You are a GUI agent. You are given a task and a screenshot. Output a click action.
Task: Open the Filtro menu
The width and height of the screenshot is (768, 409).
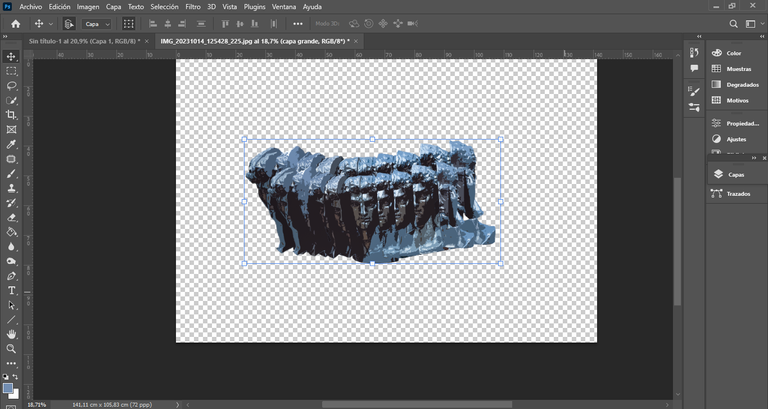point(193,7)
